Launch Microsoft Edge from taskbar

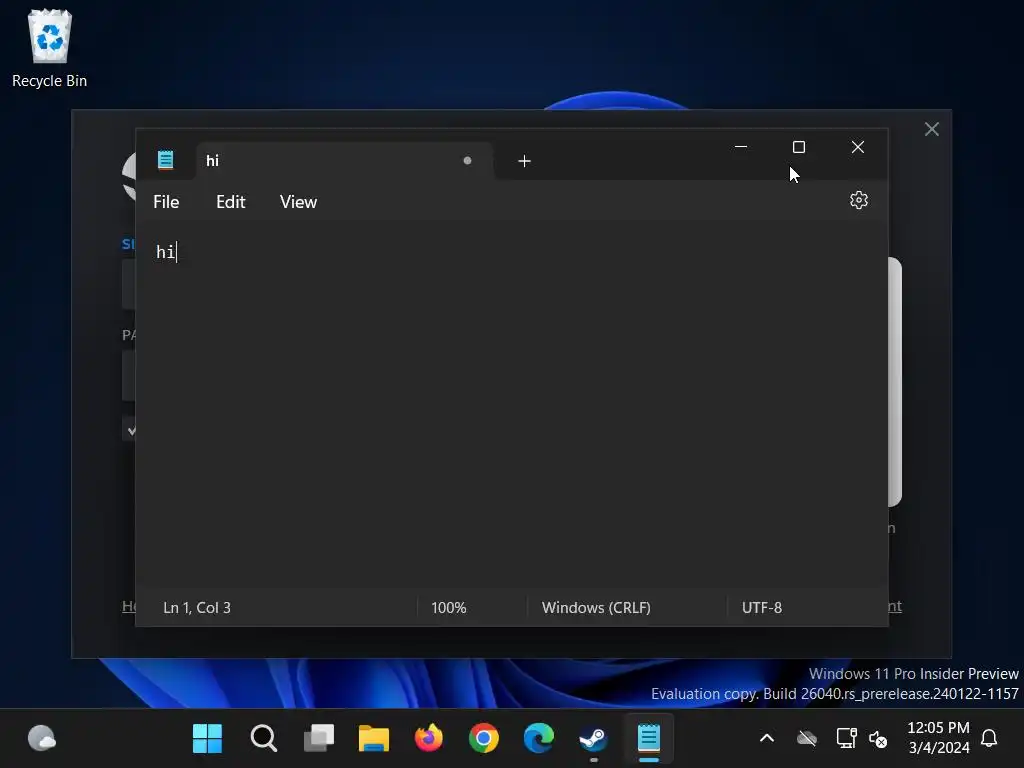(539, 739)
